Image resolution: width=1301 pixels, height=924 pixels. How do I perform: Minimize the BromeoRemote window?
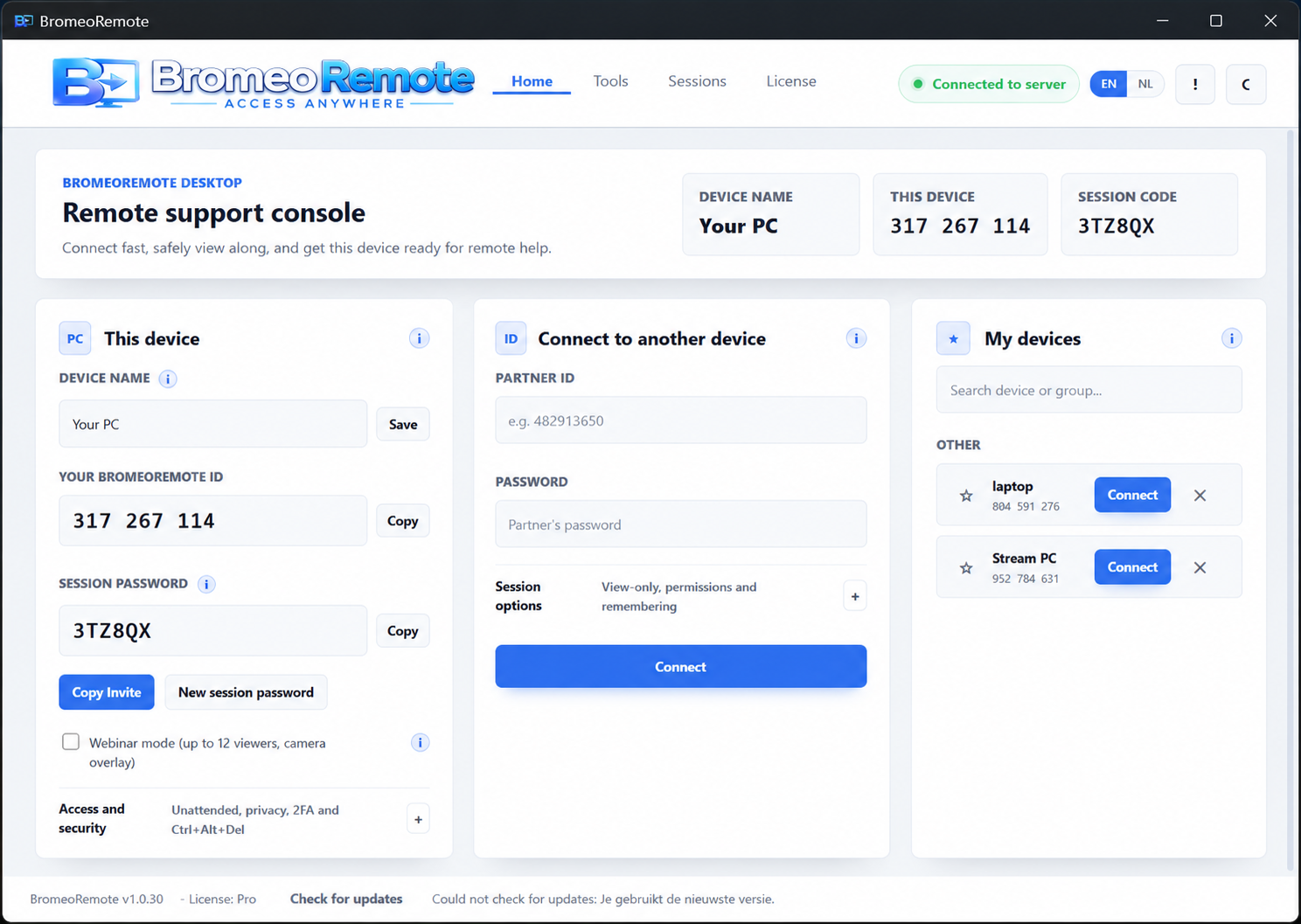point(1162,20)
